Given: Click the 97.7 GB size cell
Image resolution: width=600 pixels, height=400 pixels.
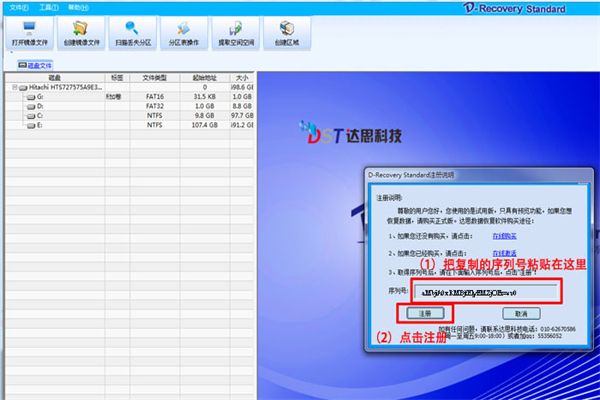Looking at the screenshot, I should [242, 115].
